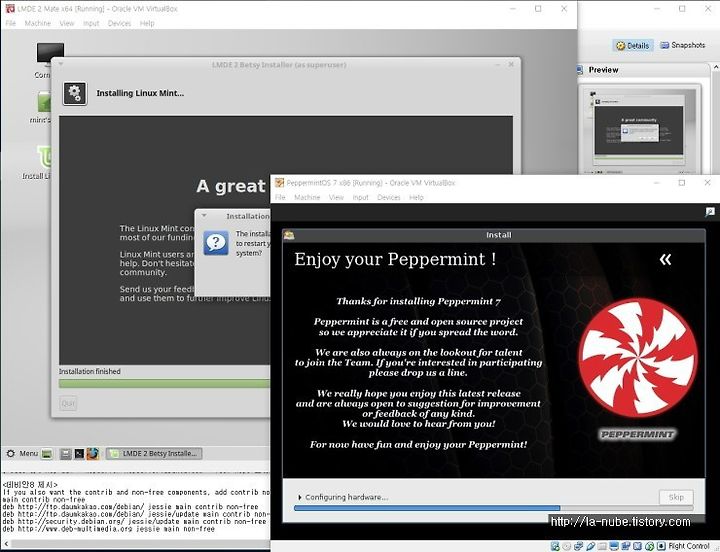Image resolution: width=720 pixels, height=552 pixels.
Task: Toggle mouse integration green arrow icon
Action: pos(649,546)
